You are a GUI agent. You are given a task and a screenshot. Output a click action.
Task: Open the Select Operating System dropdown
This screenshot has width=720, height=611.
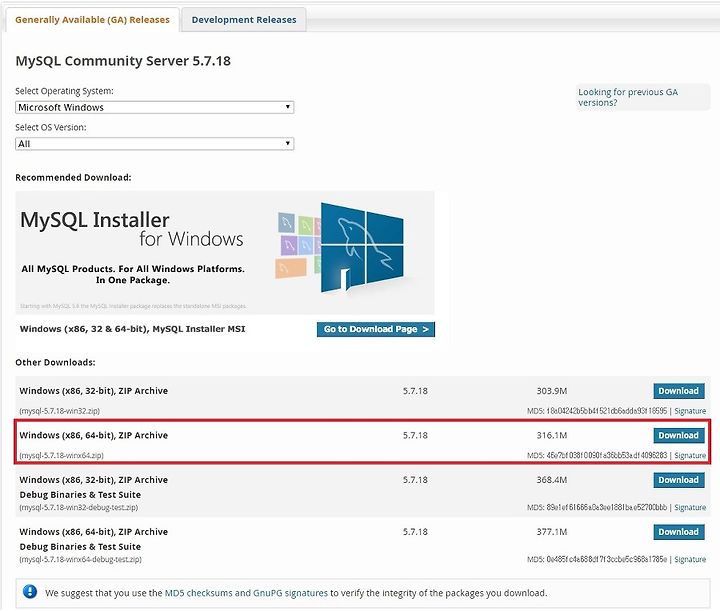click(154, 107)
